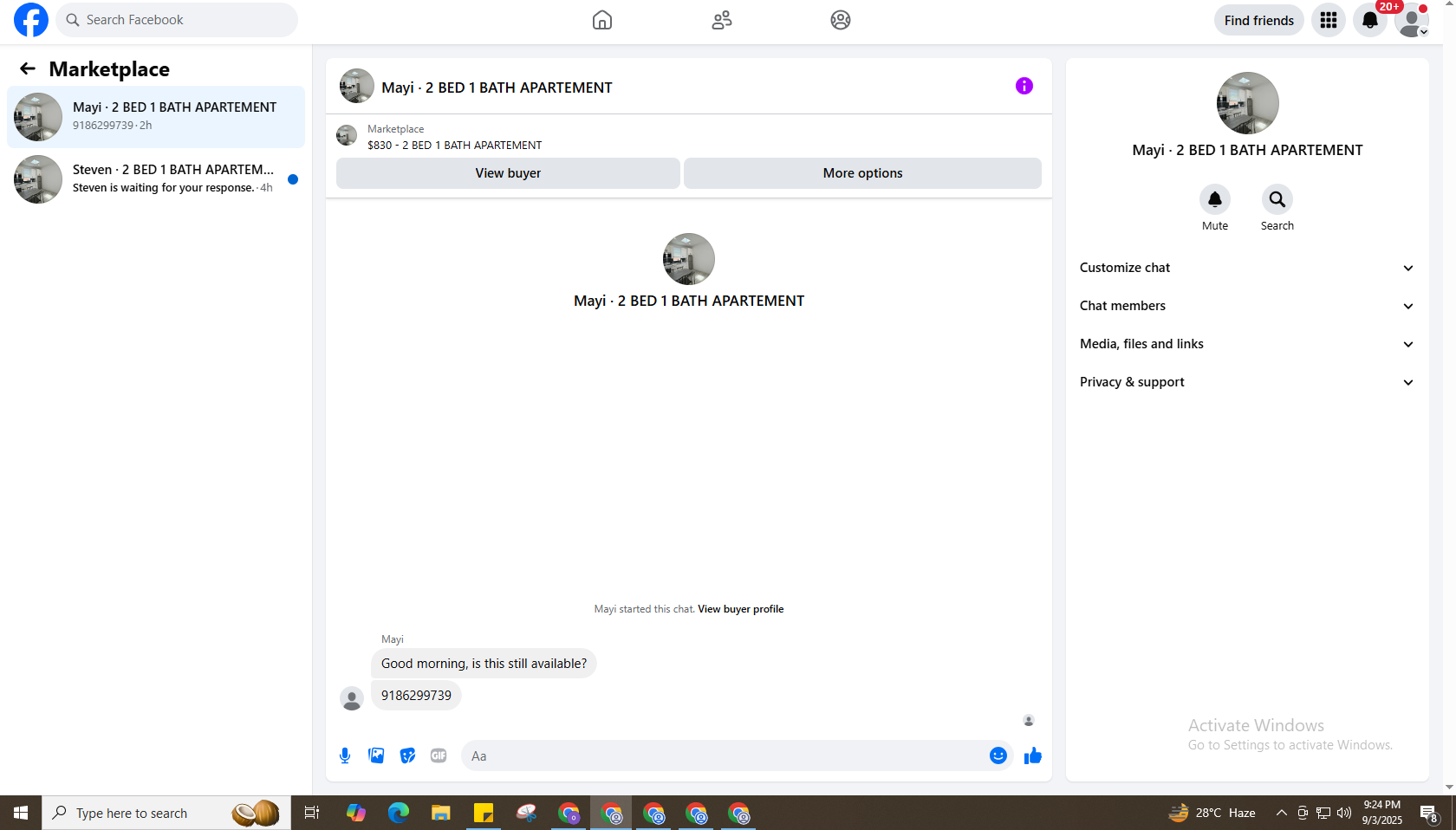Expand the Chat members section

1247,306
